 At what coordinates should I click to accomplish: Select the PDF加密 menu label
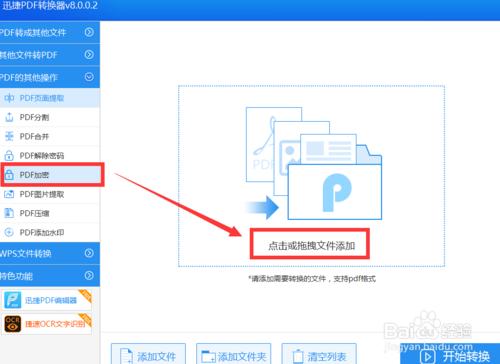(x=34, y=175)
